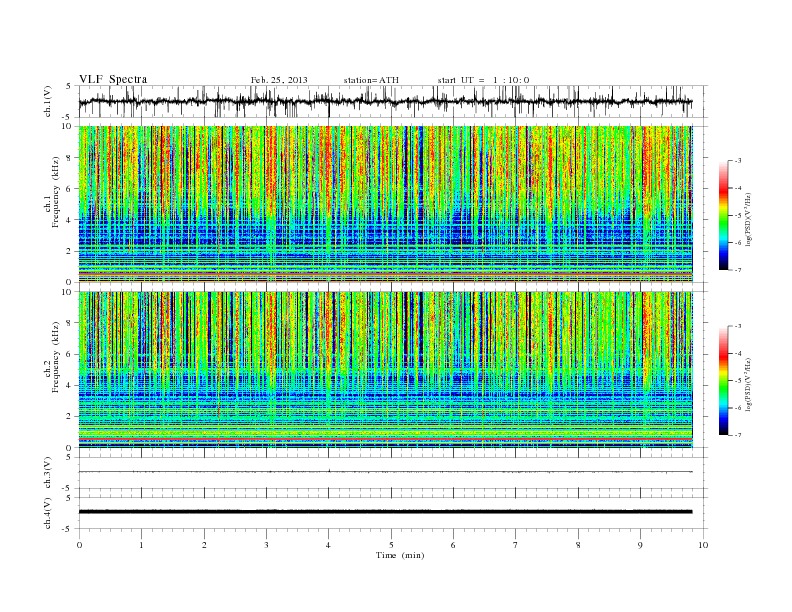This screenshot has height=612, width=792.
Task: Click the "1" tick label on Time axis
Action: 141,545
